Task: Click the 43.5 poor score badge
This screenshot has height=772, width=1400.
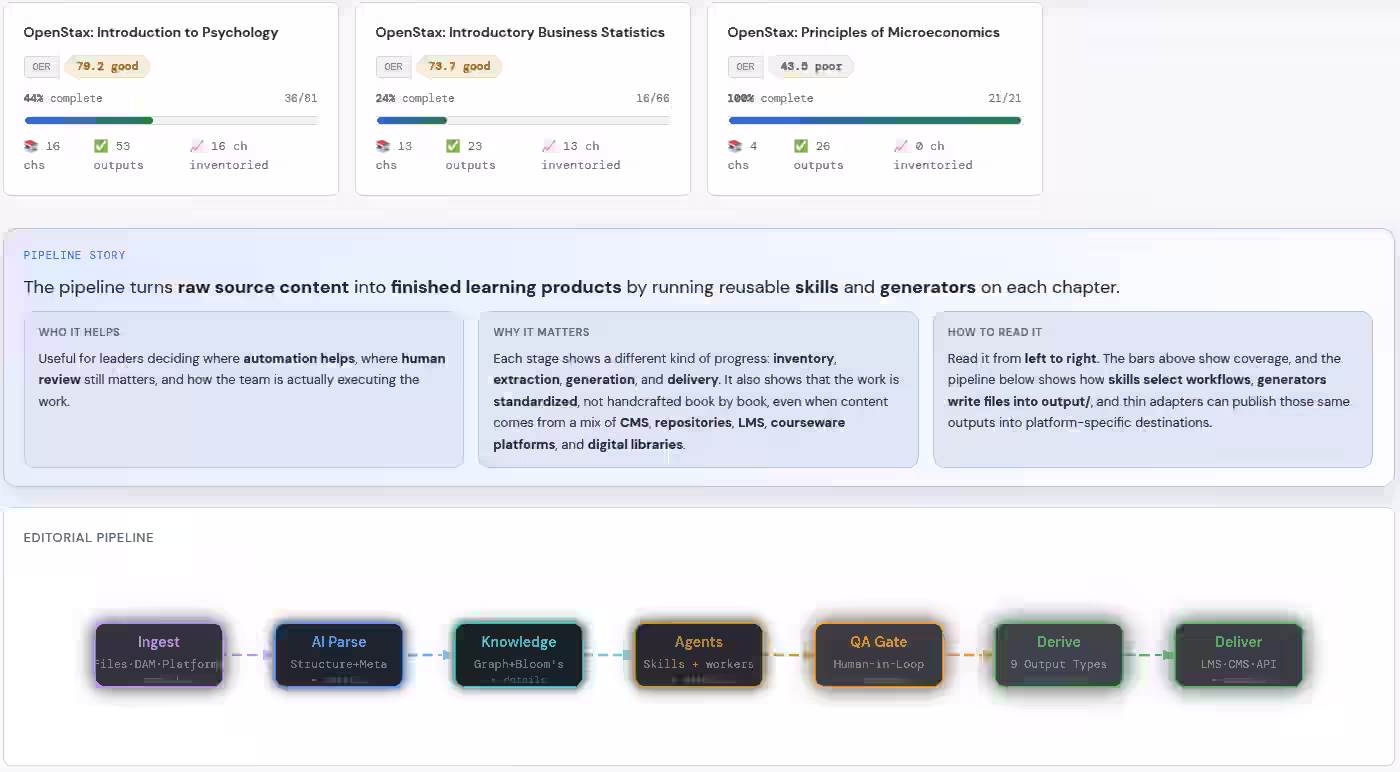Action: click(x=811, y=67)
